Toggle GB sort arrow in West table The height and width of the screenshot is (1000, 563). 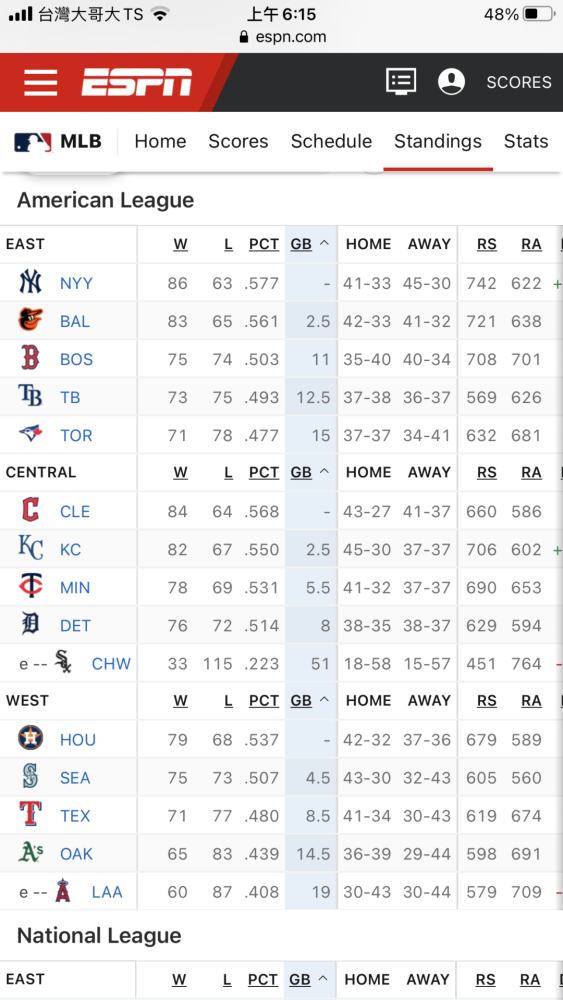click(x=324, y=701)
